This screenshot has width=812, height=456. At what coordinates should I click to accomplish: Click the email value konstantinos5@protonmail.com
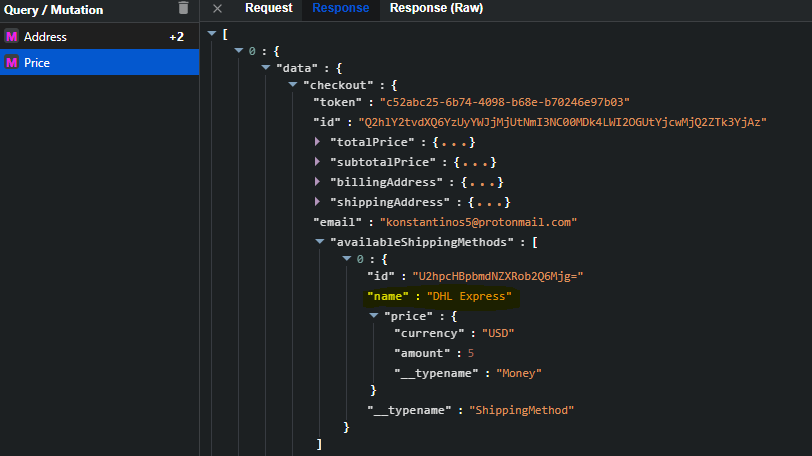click(x=478, y=222)
